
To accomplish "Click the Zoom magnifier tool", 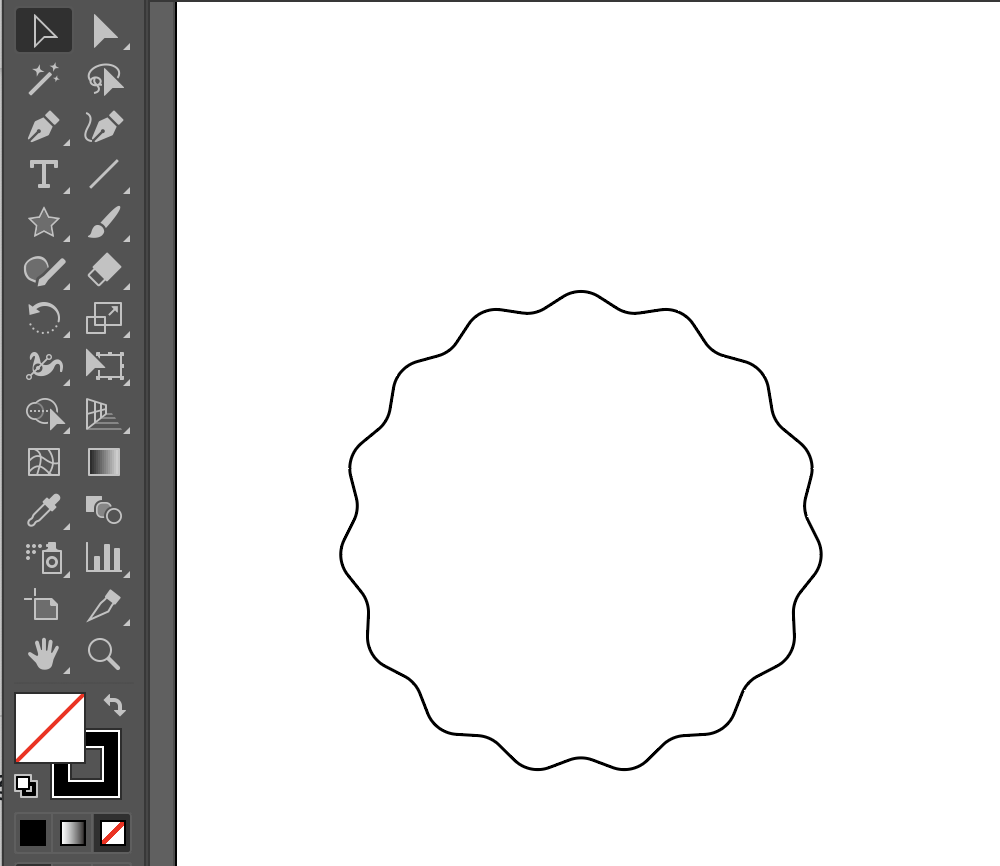I will [104, 655].
